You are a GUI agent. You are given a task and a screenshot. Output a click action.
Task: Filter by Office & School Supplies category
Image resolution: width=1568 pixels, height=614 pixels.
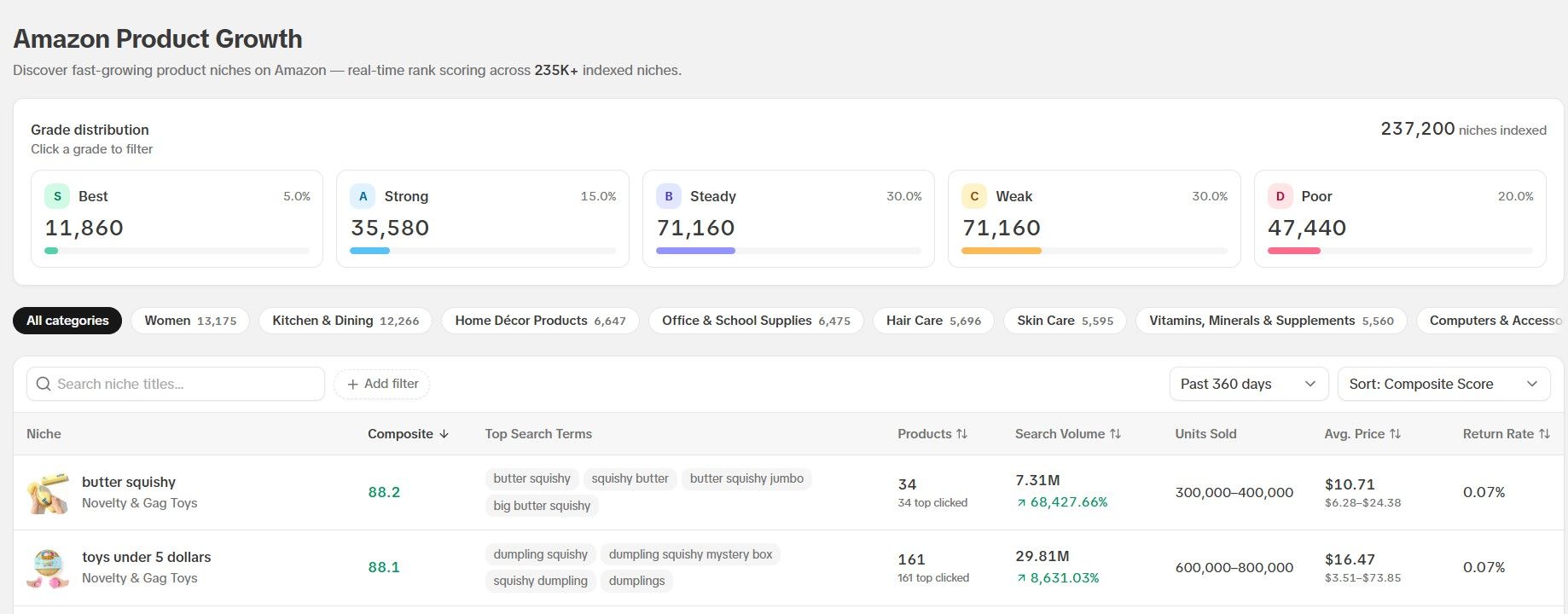click(756, 321)
